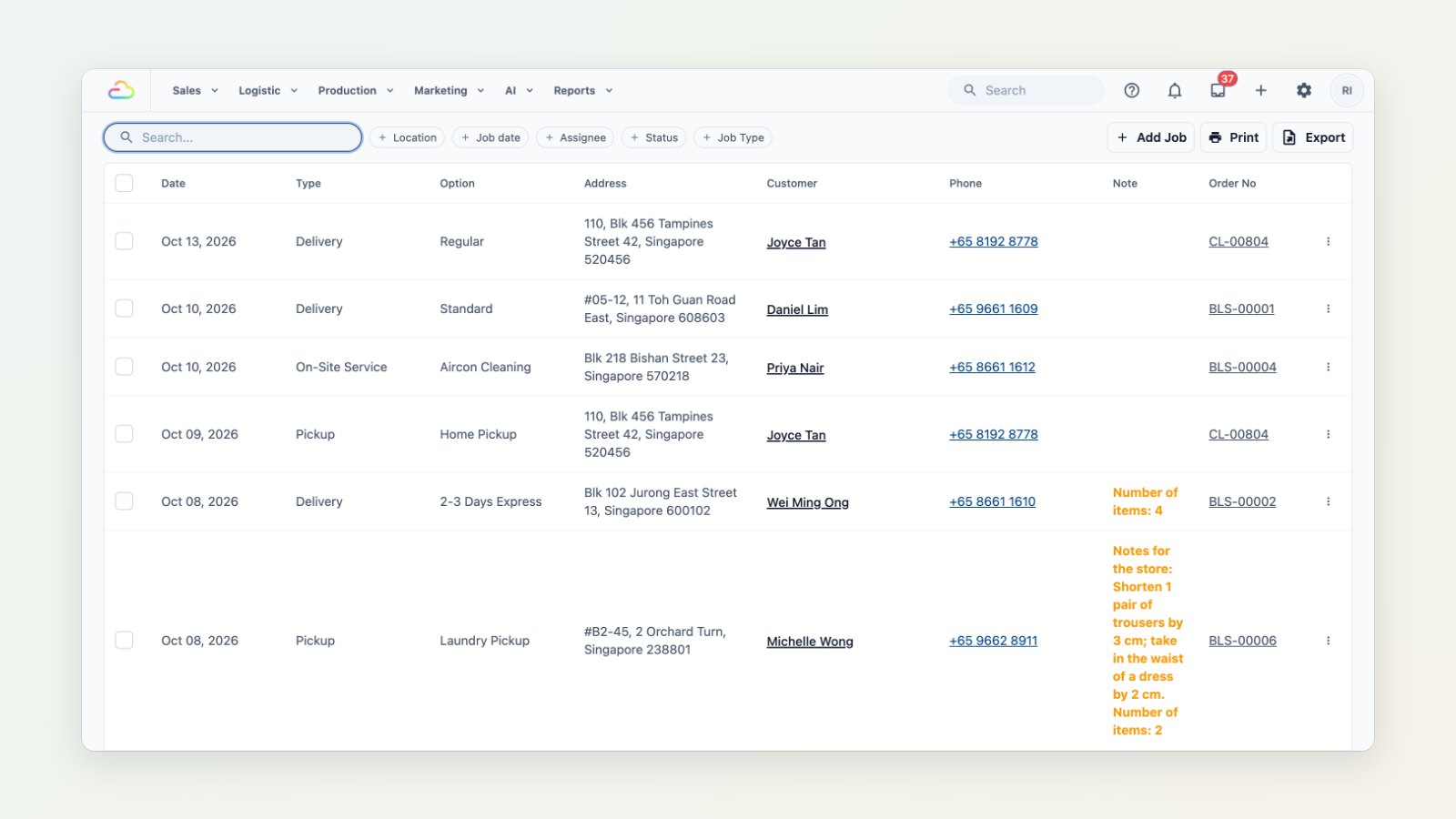Open row actions for Oct 13 delivery row
Screen dimensions: 1456x819
click(x=1329, y=241)
